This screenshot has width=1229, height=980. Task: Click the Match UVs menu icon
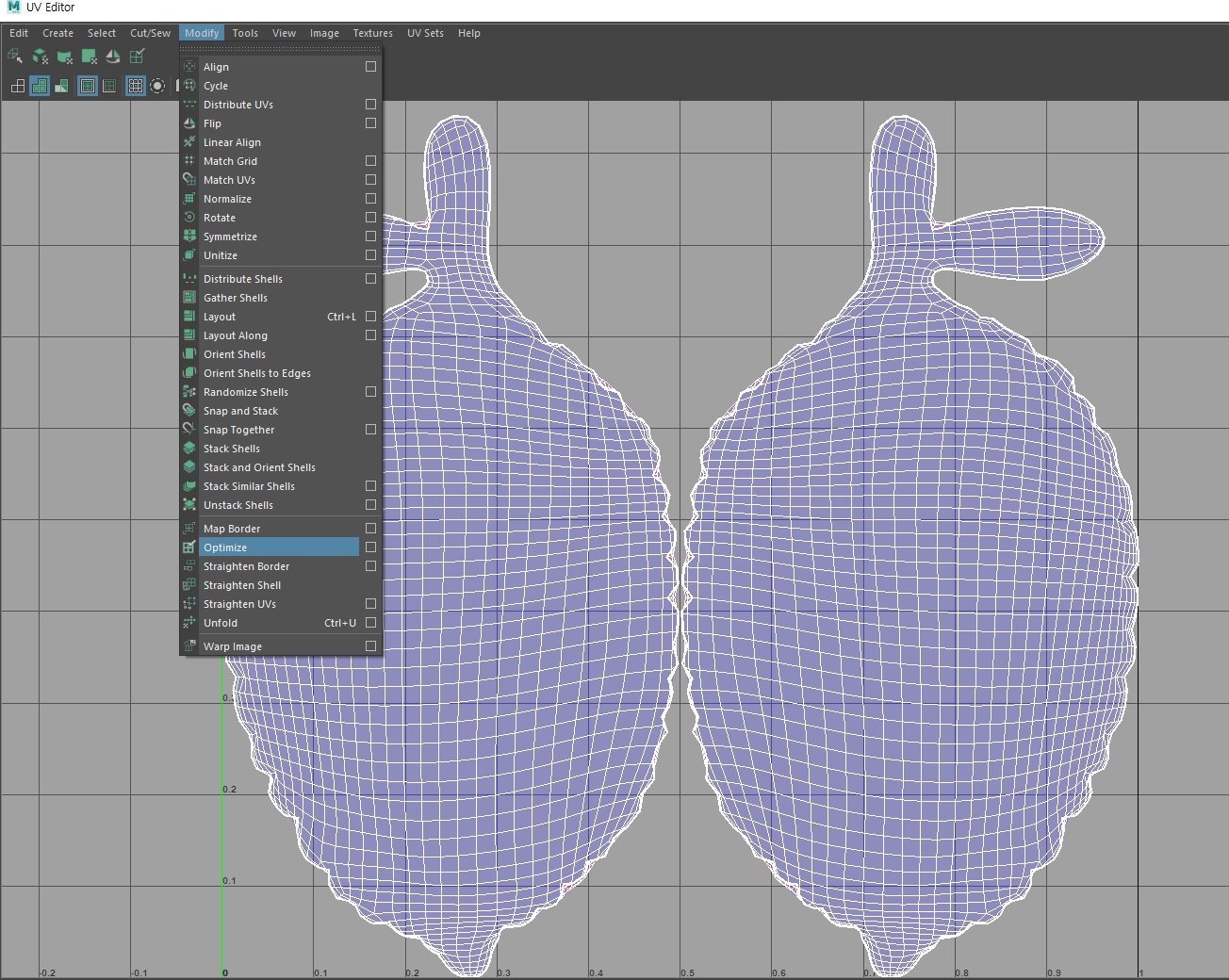189,180
